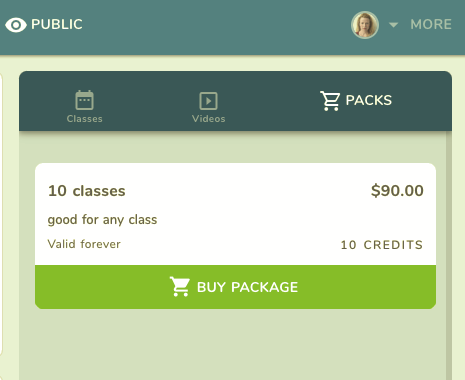Click the vertical scrollbar beside packs list
Screen dimensions: 465x380
pyautogui.click(x=449, y=255)
